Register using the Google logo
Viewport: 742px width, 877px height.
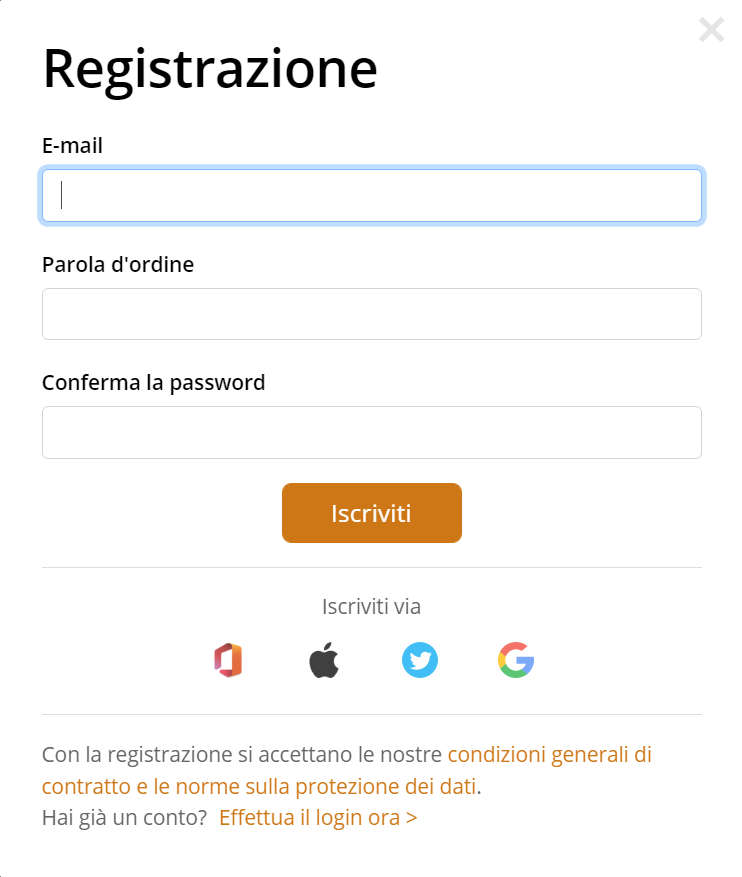click(516, 660)
